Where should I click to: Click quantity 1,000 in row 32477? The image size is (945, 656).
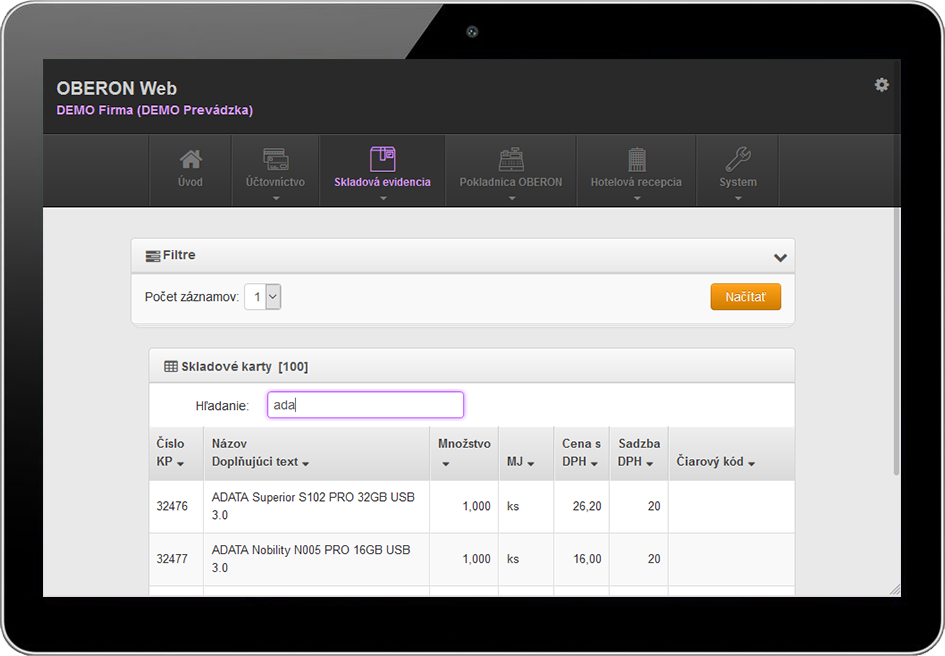476,559
